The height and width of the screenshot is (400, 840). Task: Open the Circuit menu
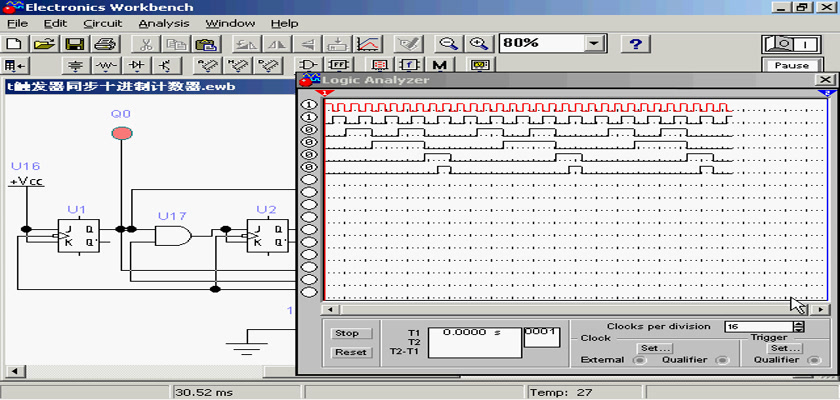pos(103,23)
